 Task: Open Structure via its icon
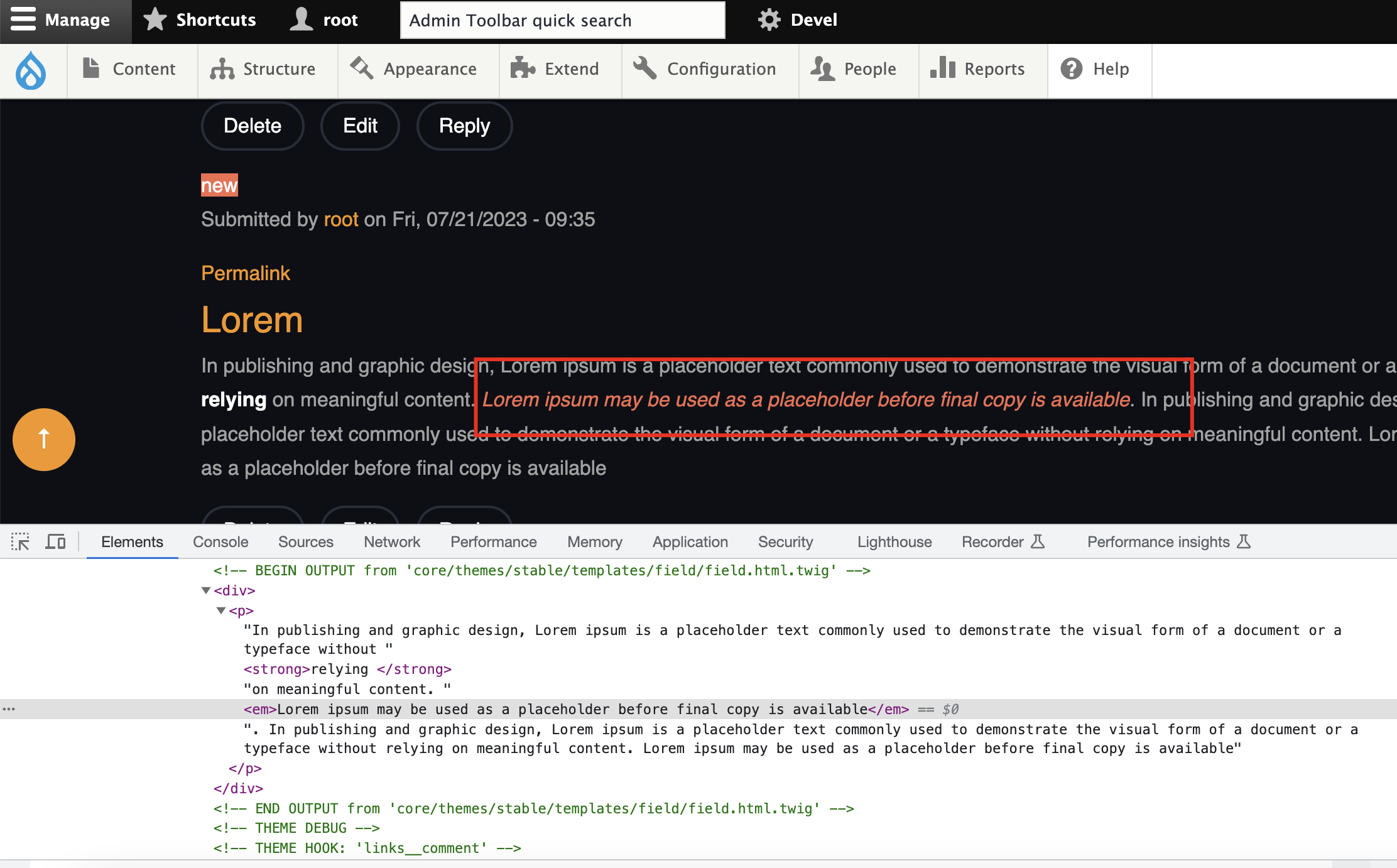click(223, 69)
